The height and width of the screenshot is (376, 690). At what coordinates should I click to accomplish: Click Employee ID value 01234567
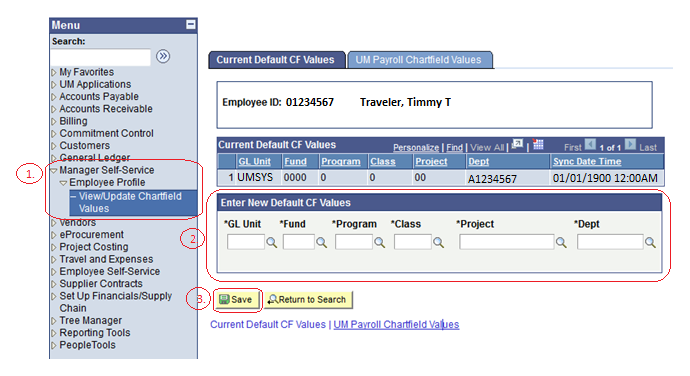pos(310,103)
